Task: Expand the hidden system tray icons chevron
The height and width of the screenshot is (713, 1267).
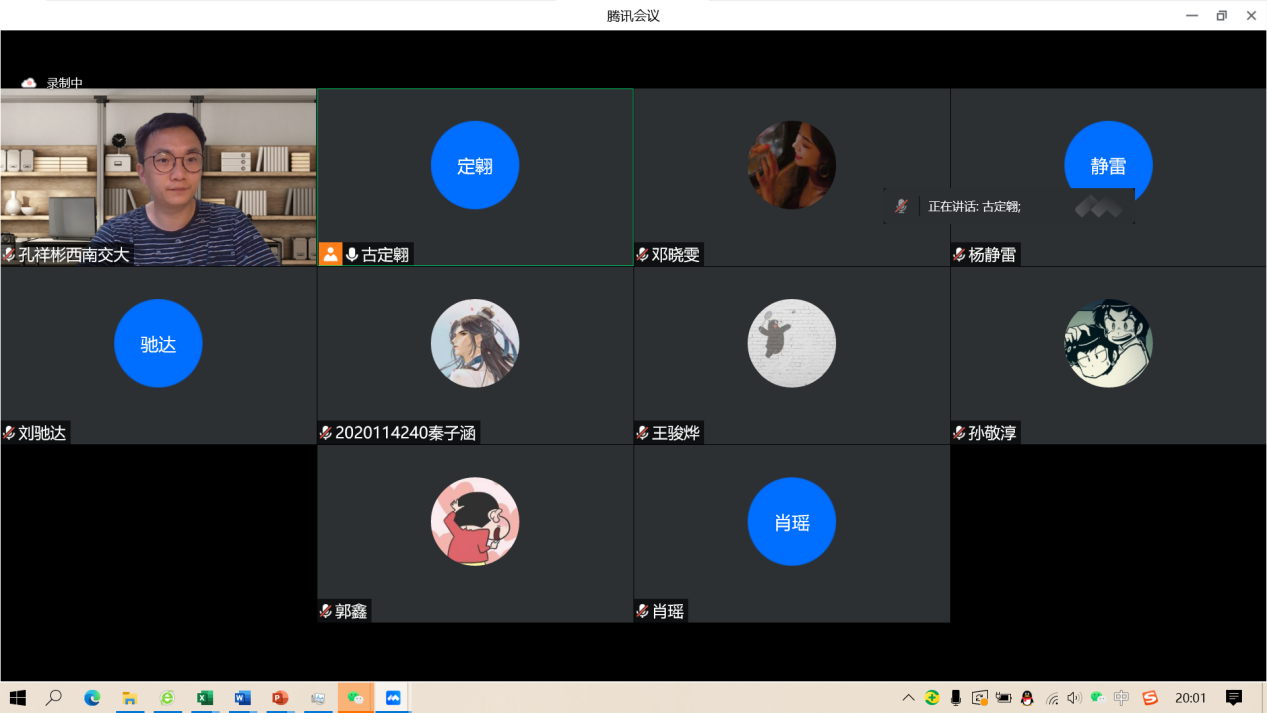Action: pyautogui.click(x=908, y=698)
